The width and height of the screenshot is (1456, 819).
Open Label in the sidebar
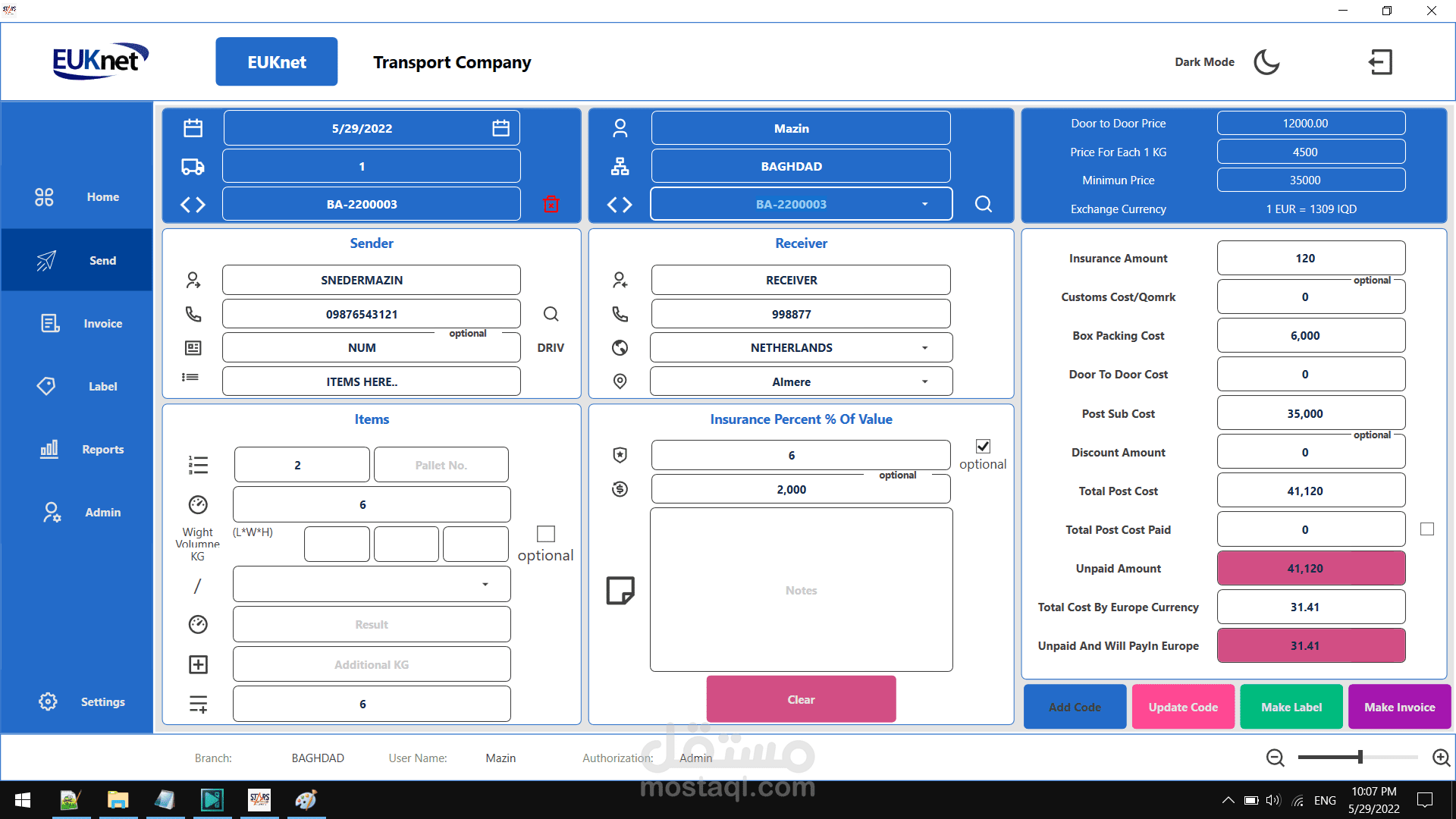77,386
